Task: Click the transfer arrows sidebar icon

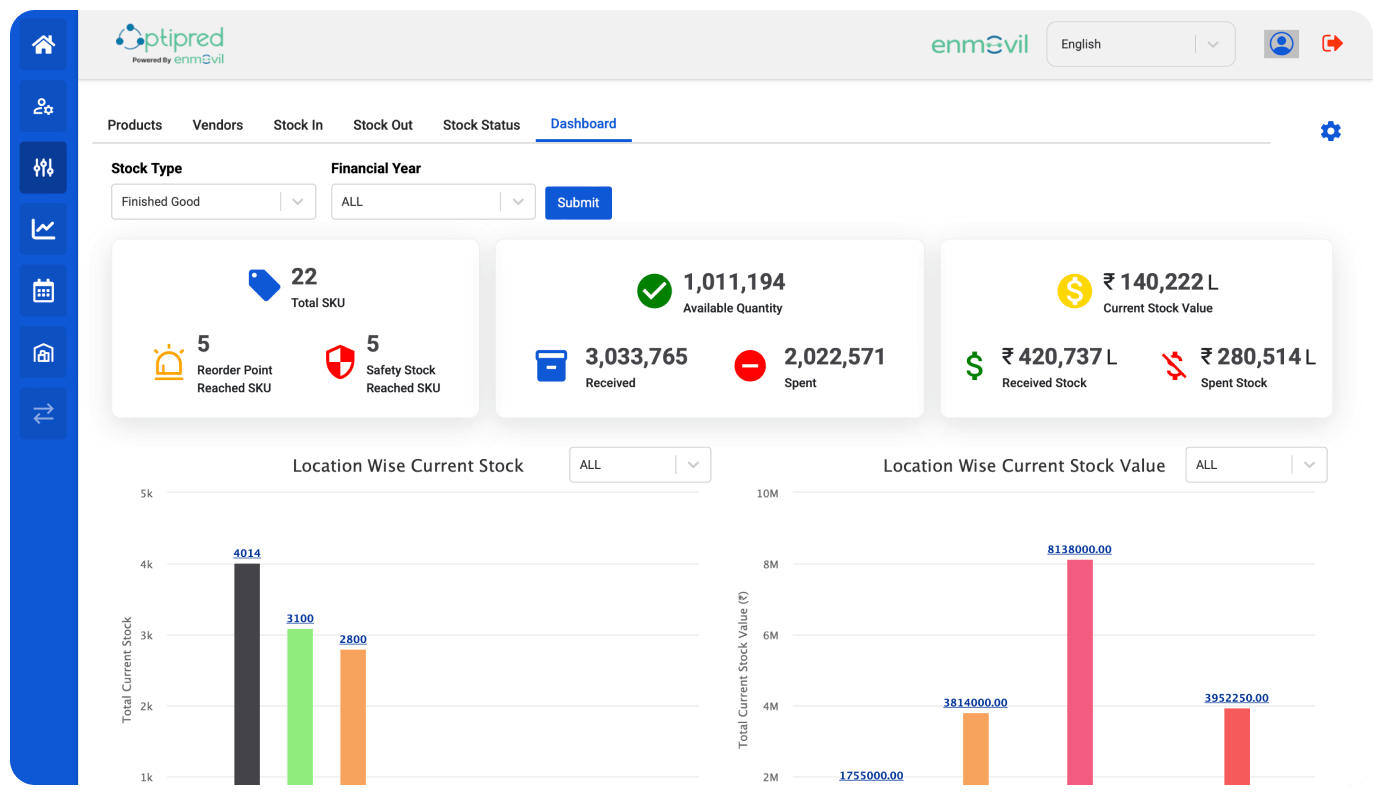Action: click(43, 414)
